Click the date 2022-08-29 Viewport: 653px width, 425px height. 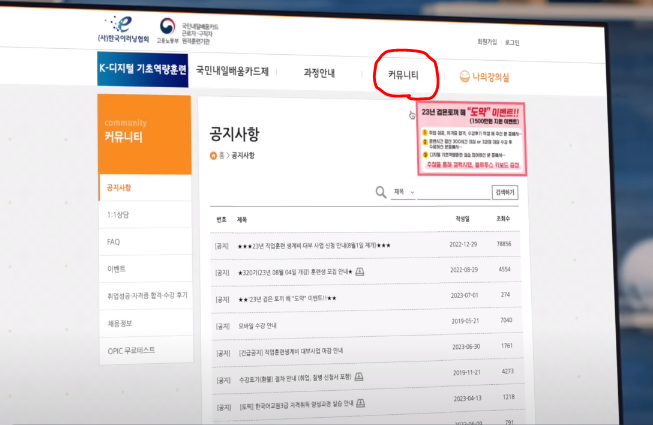click(464, 270)
